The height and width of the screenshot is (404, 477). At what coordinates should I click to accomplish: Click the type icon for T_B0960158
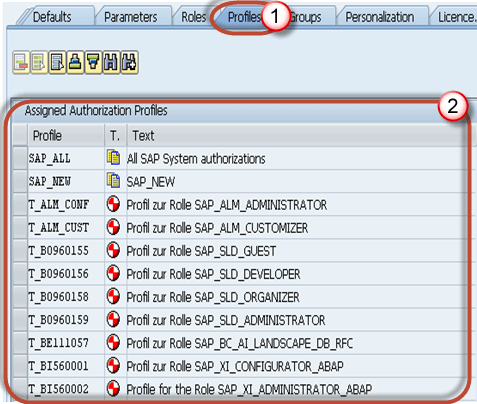113,296
